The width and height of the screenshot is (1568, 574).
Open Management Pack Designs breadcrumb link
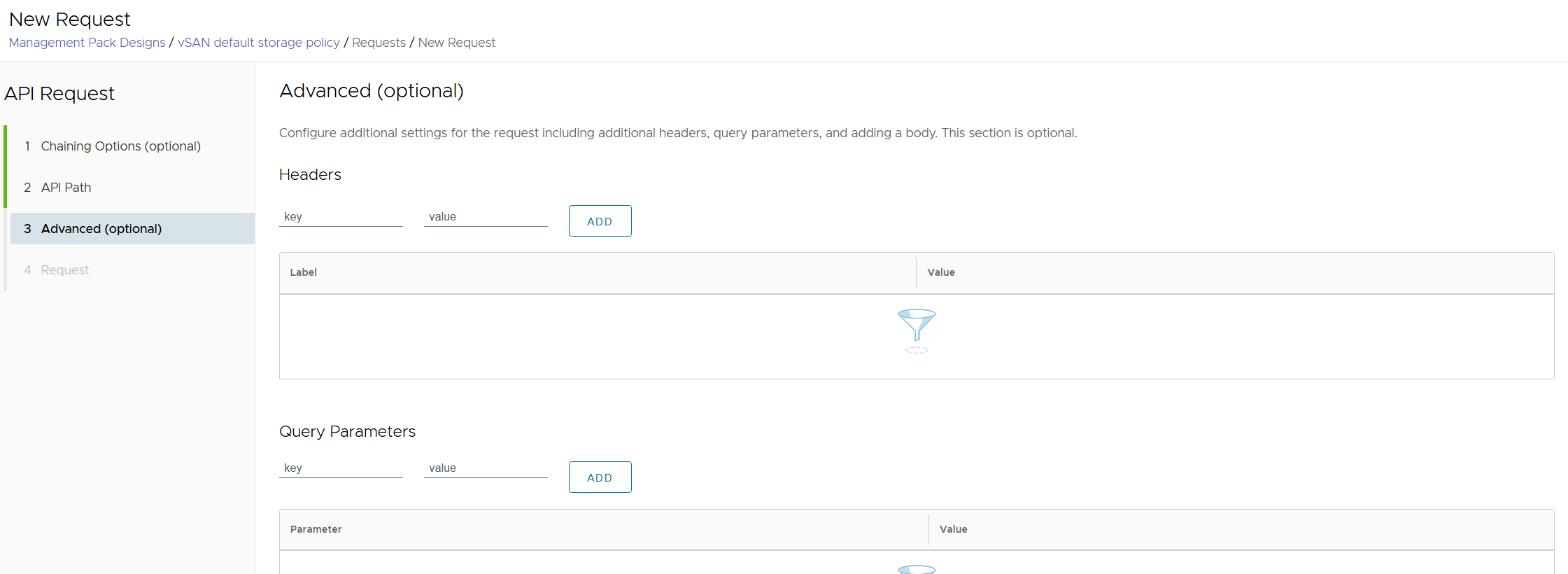point(87,43)
